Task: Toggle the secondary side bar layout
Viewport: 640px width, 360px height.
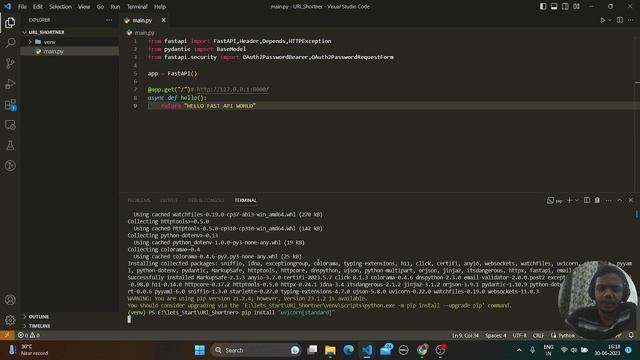Action: (565, 7)
